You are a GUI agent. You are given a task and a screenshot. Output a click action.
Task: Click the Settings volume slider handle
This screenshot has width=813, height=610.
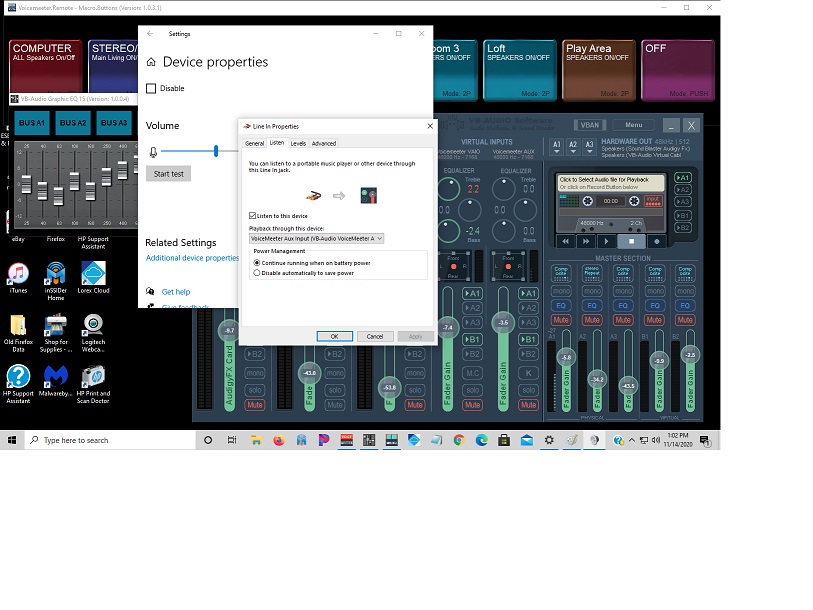[215, 151]
